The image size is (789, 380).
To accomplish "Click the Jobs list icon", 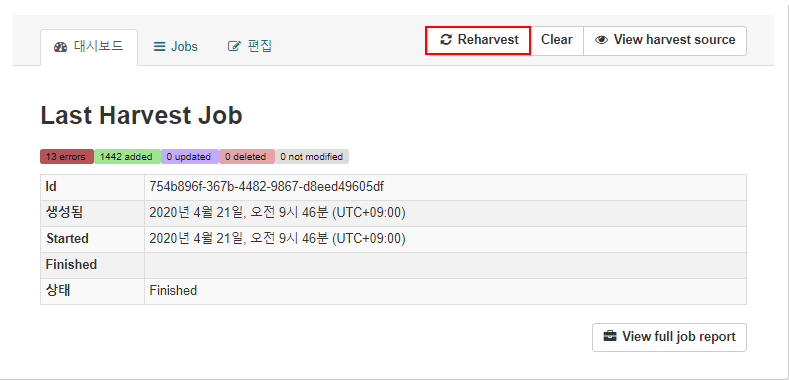I will point(160,47).
